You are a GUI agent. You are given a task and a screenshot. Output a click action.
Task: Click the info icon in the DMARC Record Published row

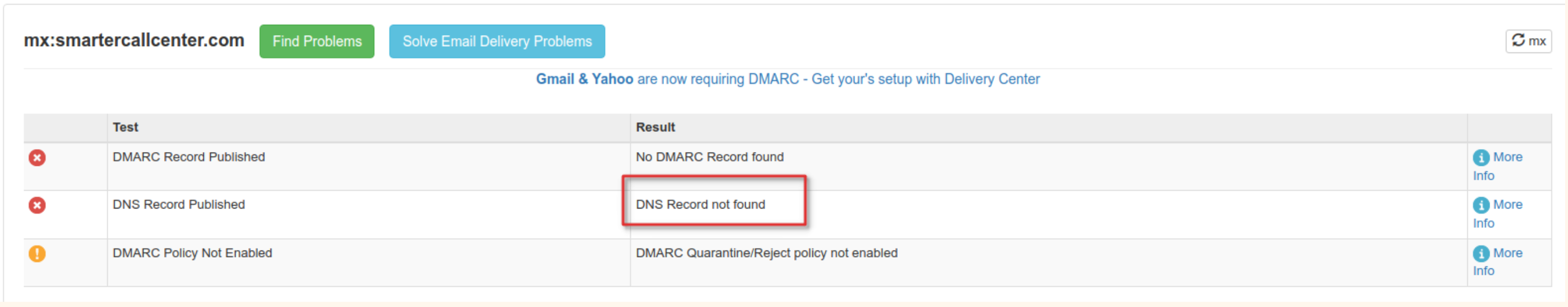[1481, 158]
